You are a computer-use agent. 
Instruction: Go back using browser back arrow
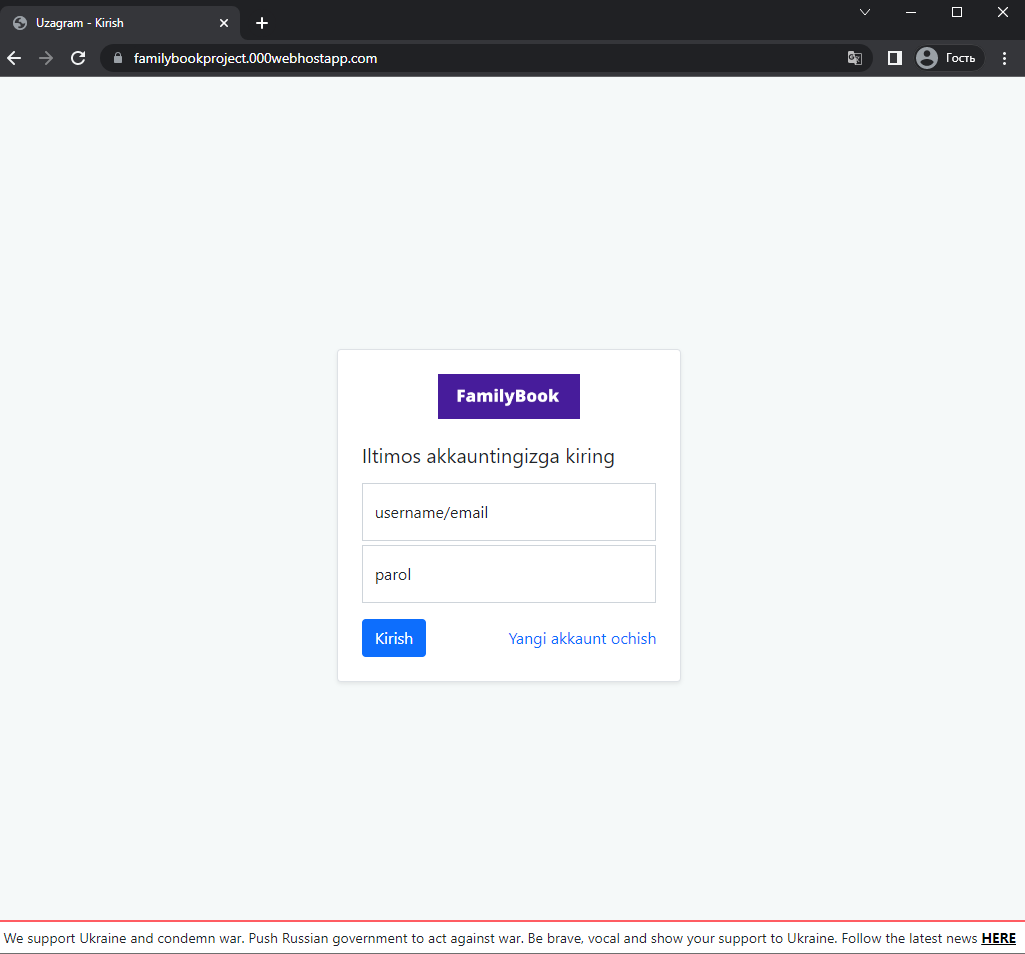[14, 58]
